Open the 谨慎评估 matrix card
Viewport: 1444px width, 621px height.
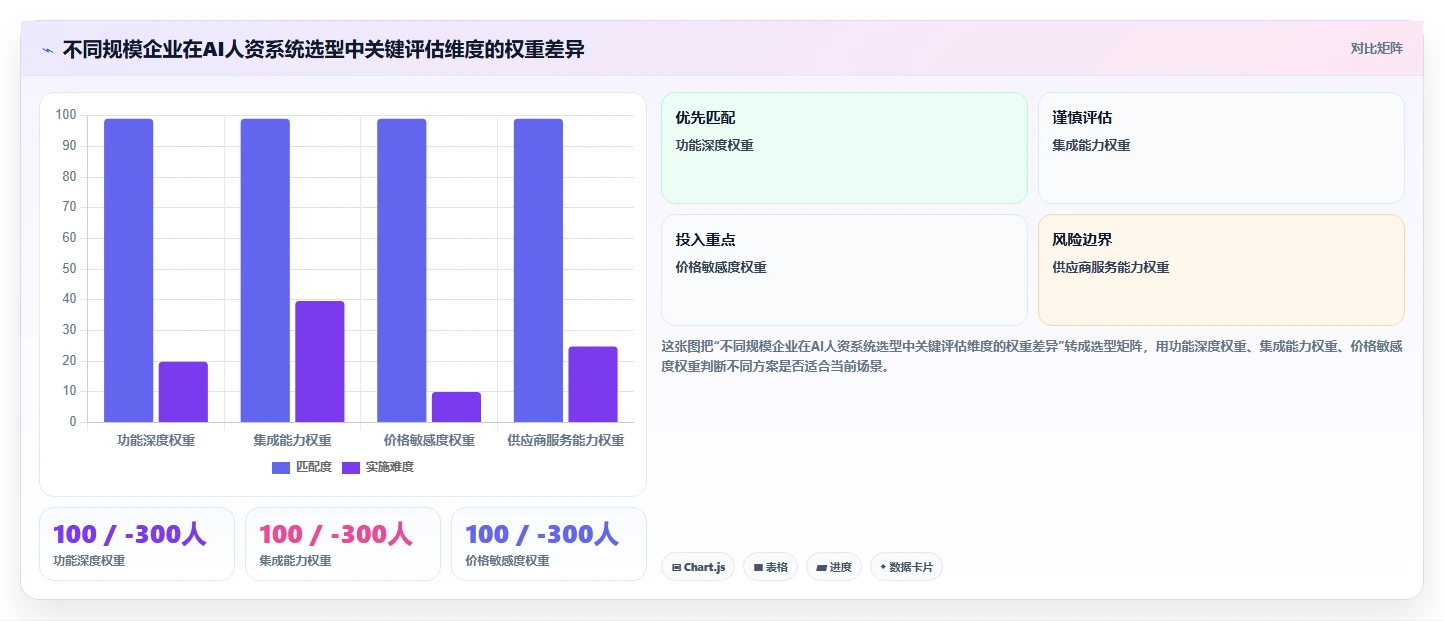pos(1221,148)
